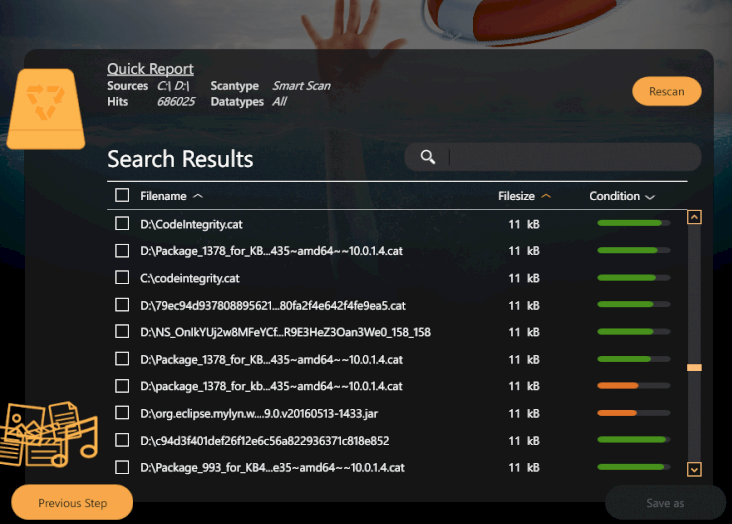The width and height of the screenshot is (732, 524).
Task: Expand the Condition column sort arrow
Action: pos(650,197)
